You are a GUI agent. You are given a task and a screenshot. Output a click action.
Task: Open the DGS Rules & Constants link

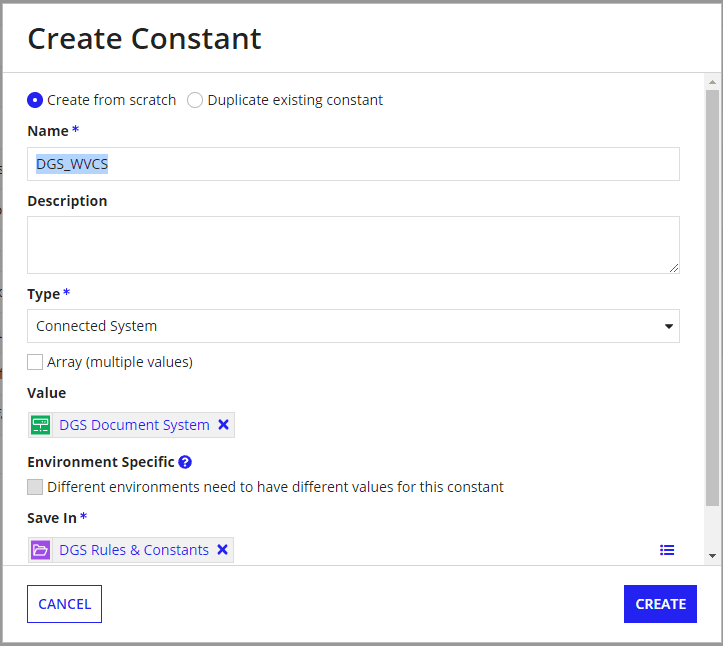(134, 550)
